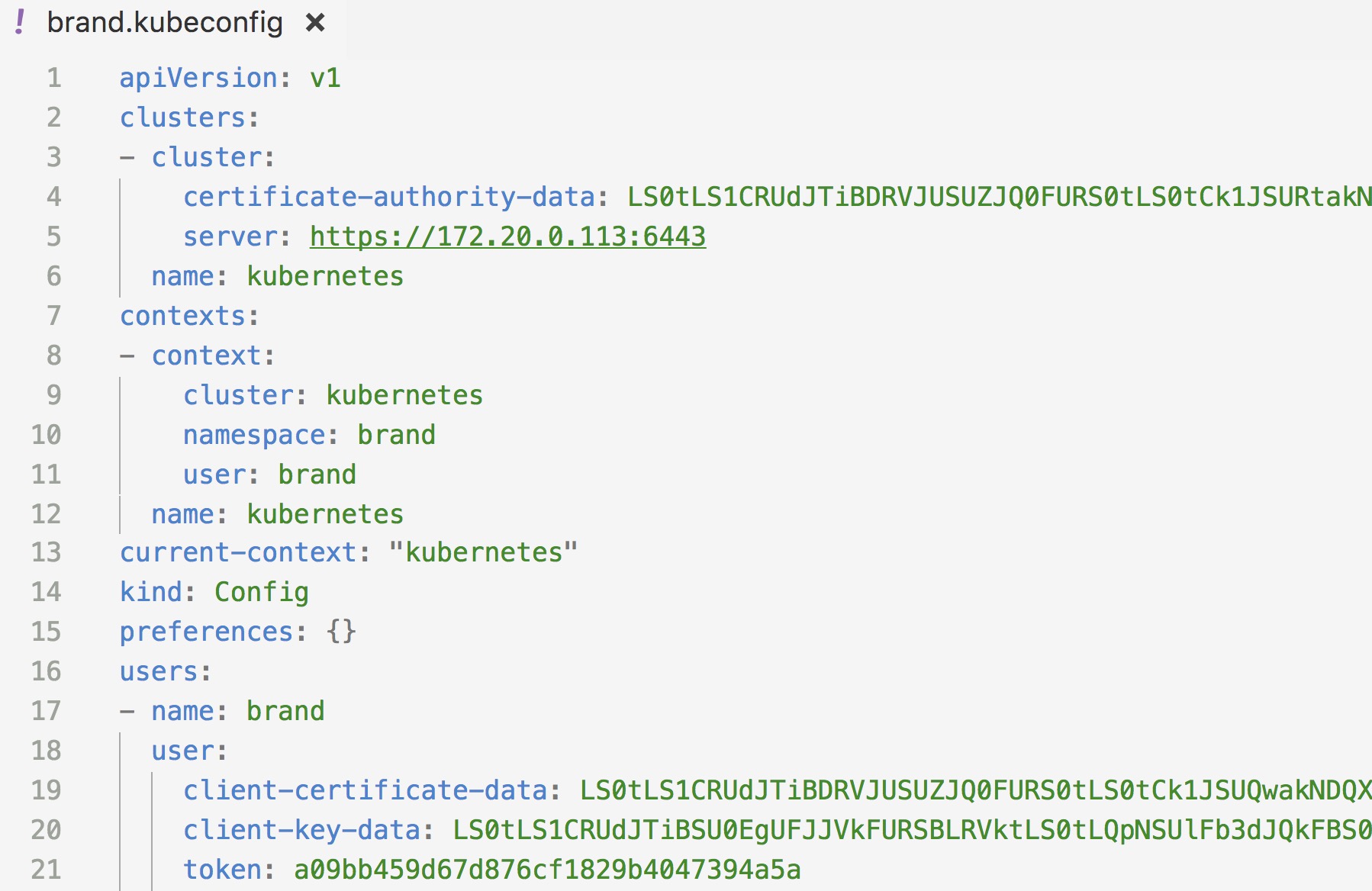Click line number 21 in the gutter

click(46, 870)
